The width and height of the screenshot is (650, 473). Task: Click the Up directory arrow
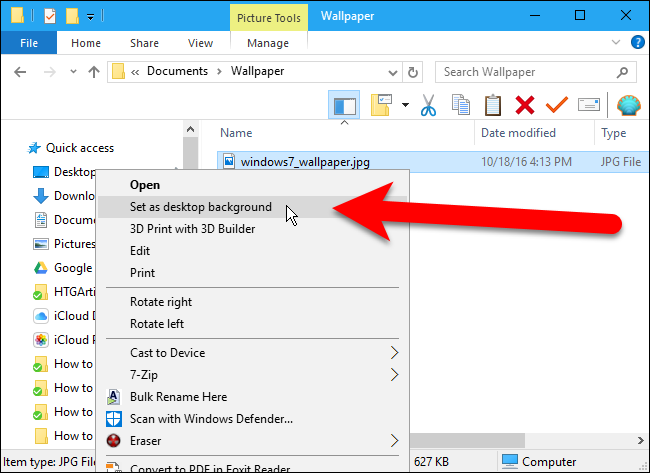[x=93, y=72]
